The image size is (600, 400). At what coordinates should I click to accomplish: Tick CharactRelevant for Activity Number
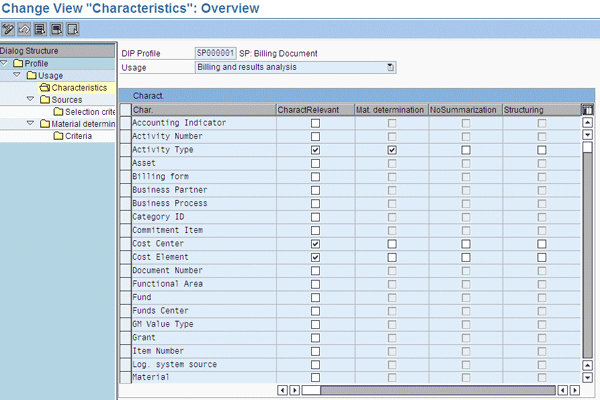315,137
